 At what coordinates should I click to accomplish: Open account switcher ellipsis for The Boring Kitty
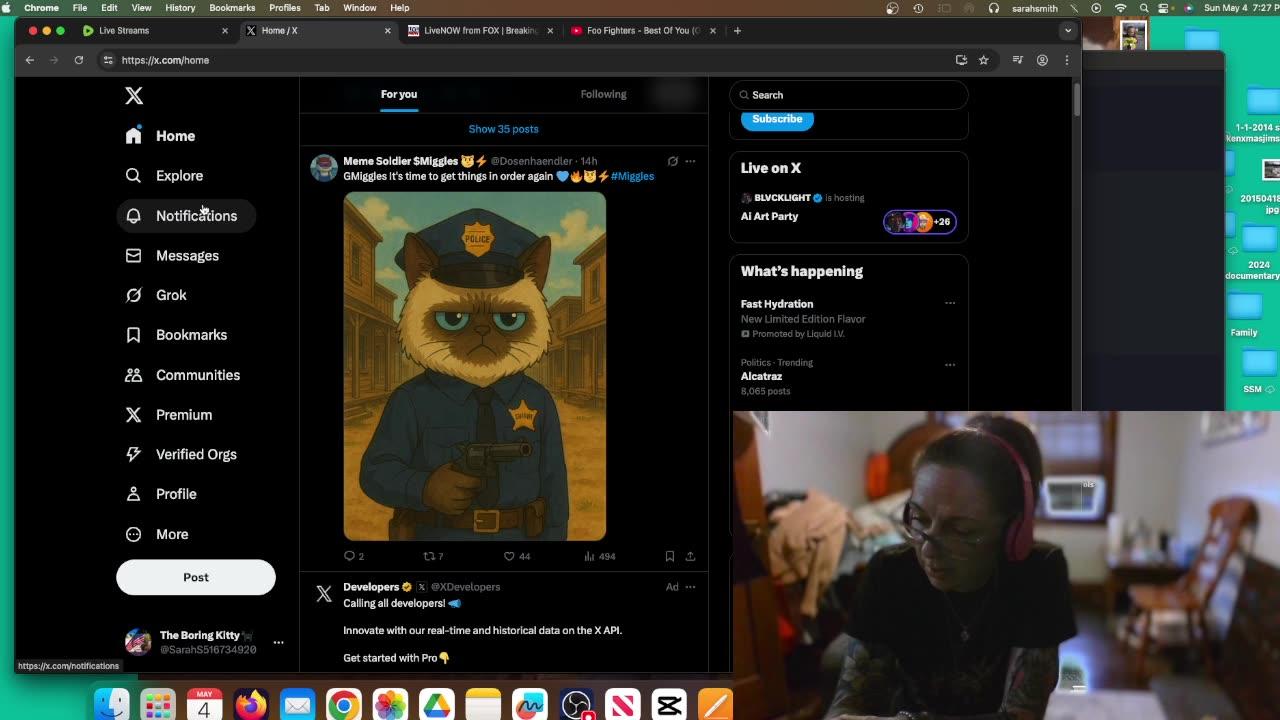click(278, 642)
